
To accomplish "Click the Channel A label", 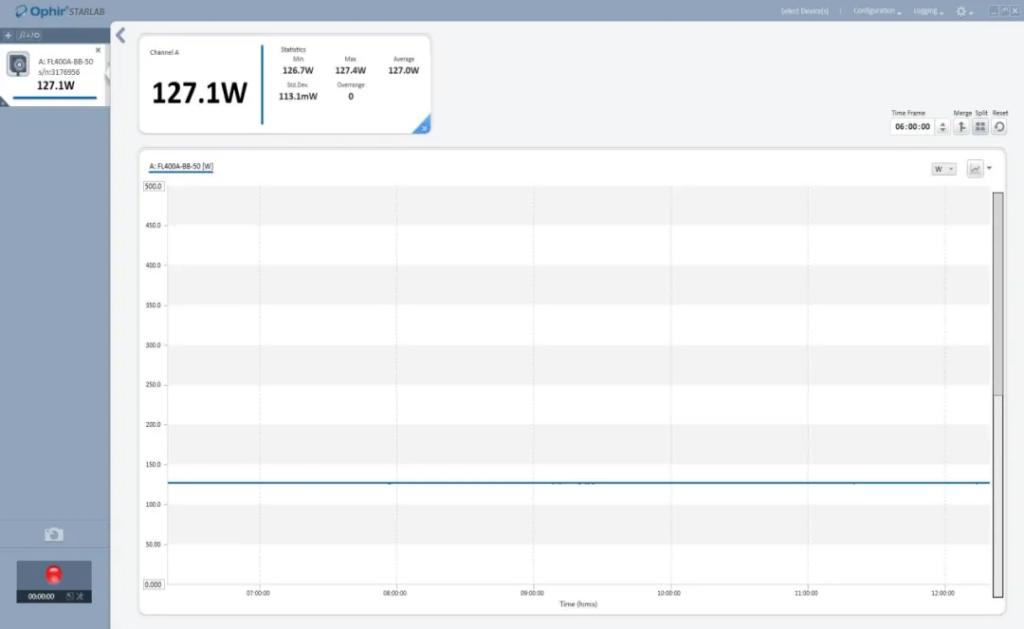I will click(165, 52).
